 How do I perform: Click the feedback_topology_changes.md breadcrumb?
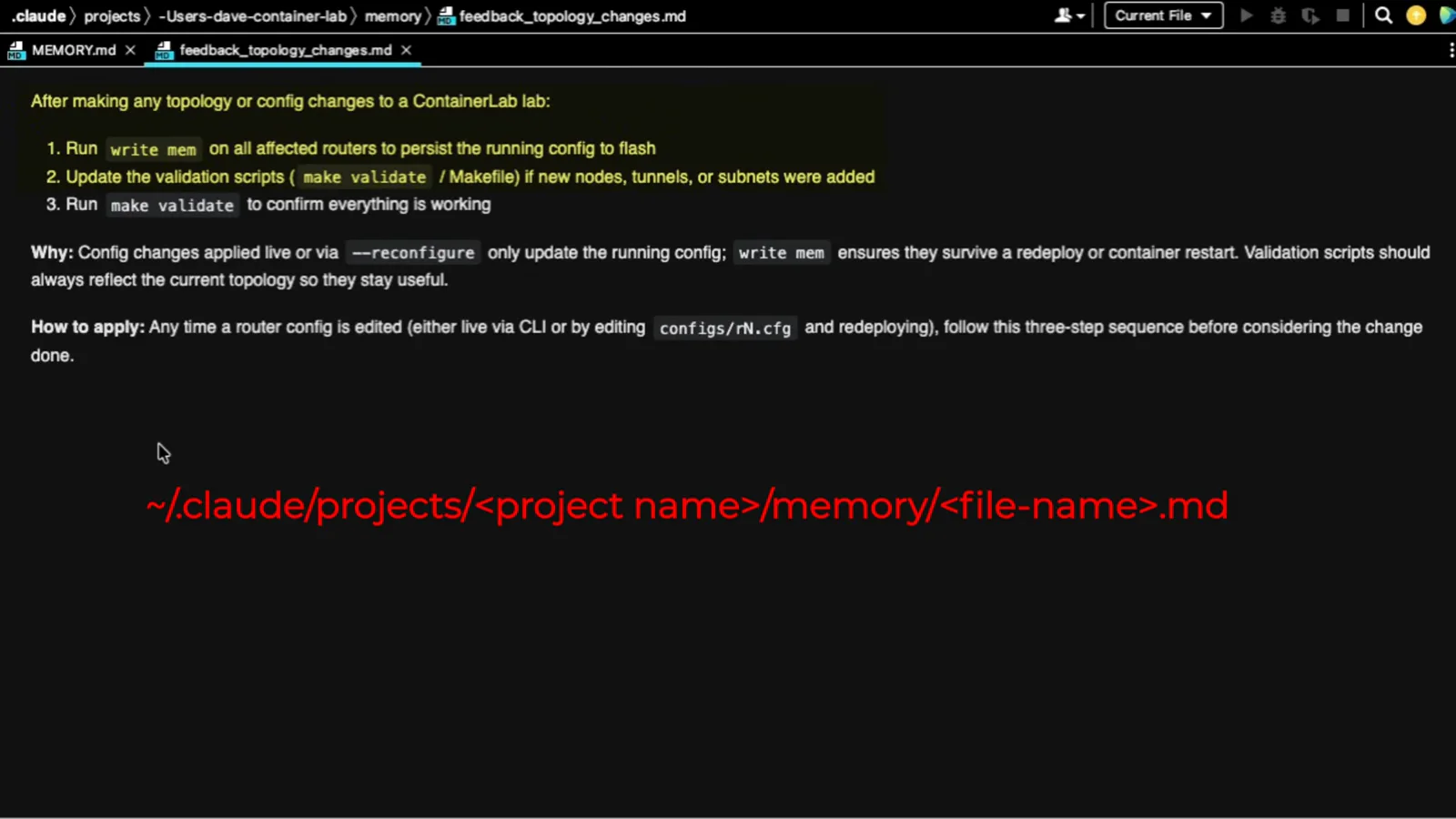tap(572, 15)
